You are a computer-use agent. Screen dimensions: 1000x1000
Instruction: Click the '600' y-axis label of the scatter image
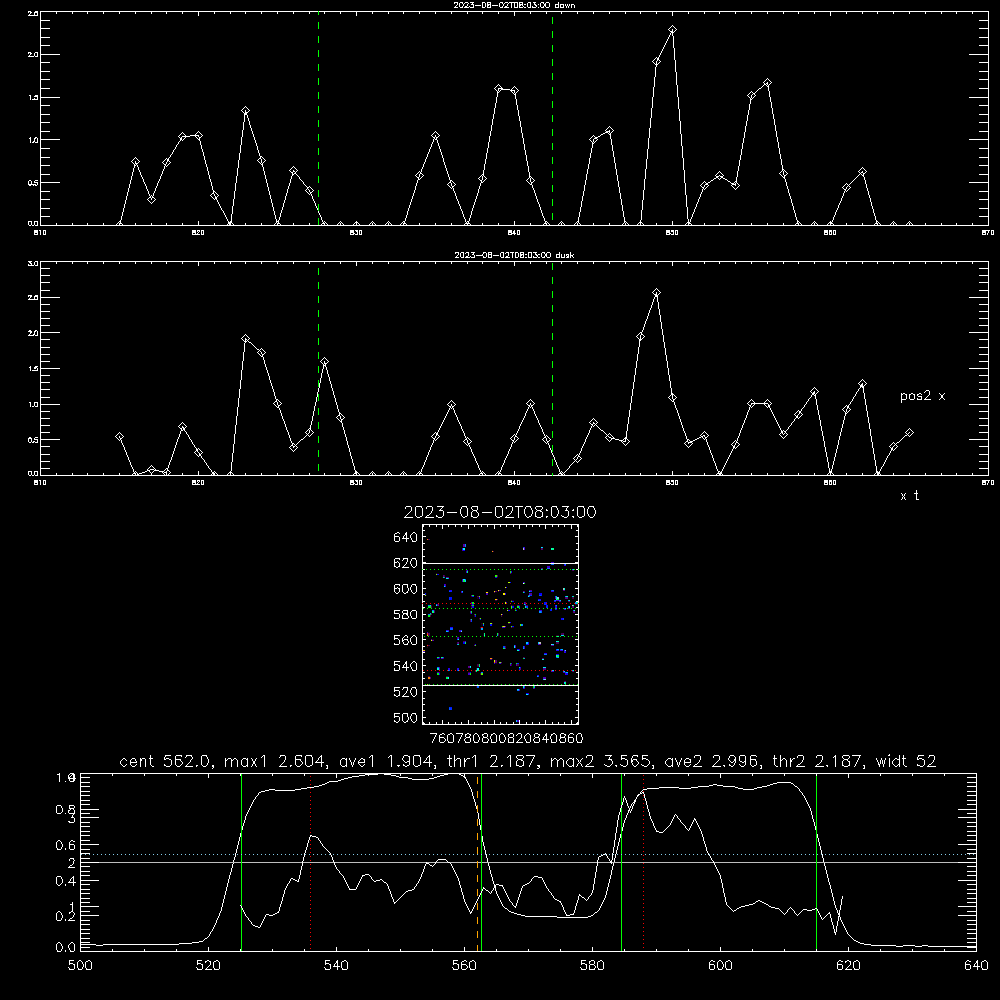click(406, 589)
